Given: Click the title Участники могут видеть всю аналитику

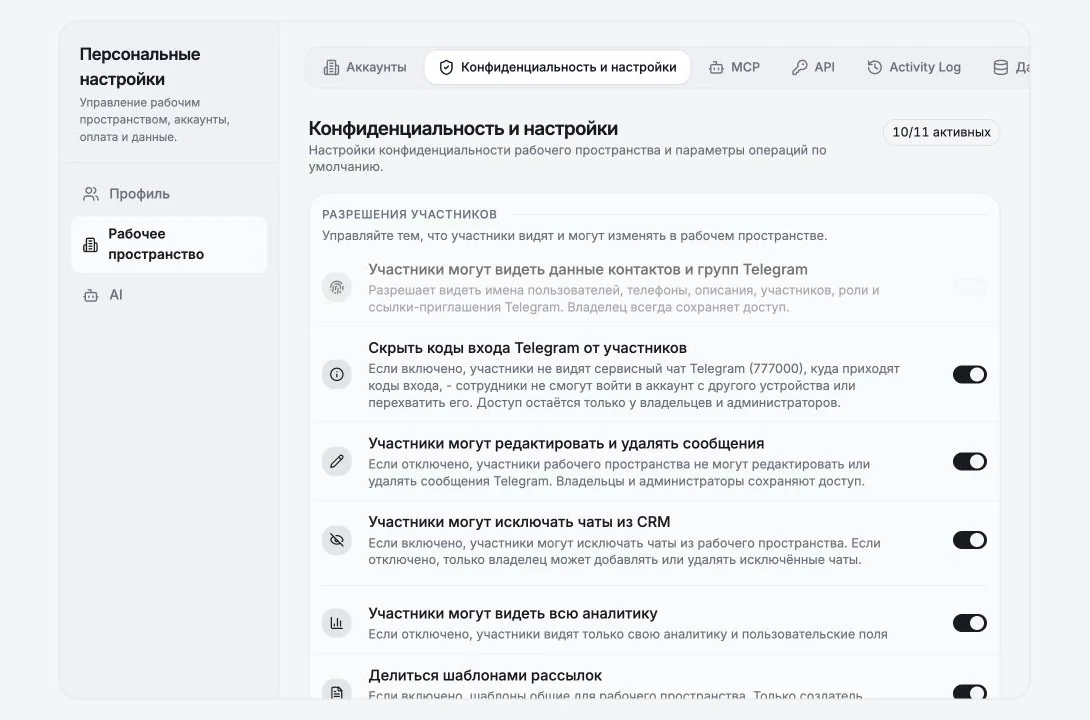Looking at the screenshot, I should (x=513, y=614).
